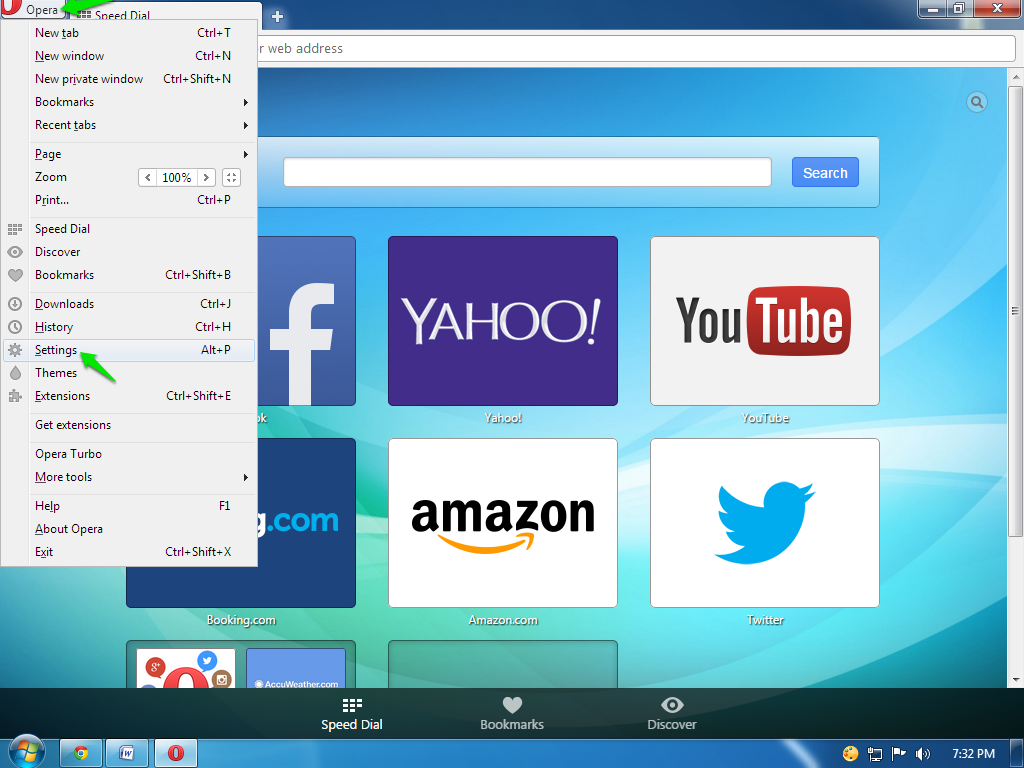Open Help from the menu
This screenshot has width=1024, height=768.
(x=129, y=505)
